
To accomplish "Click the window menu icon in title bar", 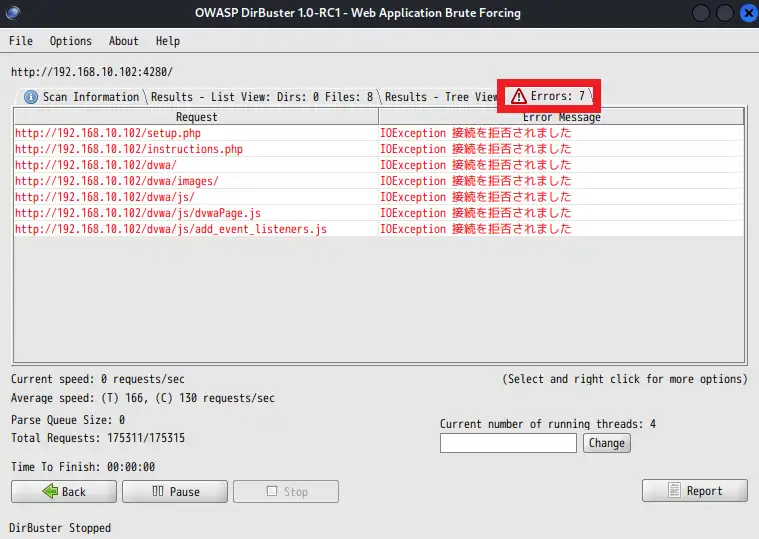I will tap(14, 14).
